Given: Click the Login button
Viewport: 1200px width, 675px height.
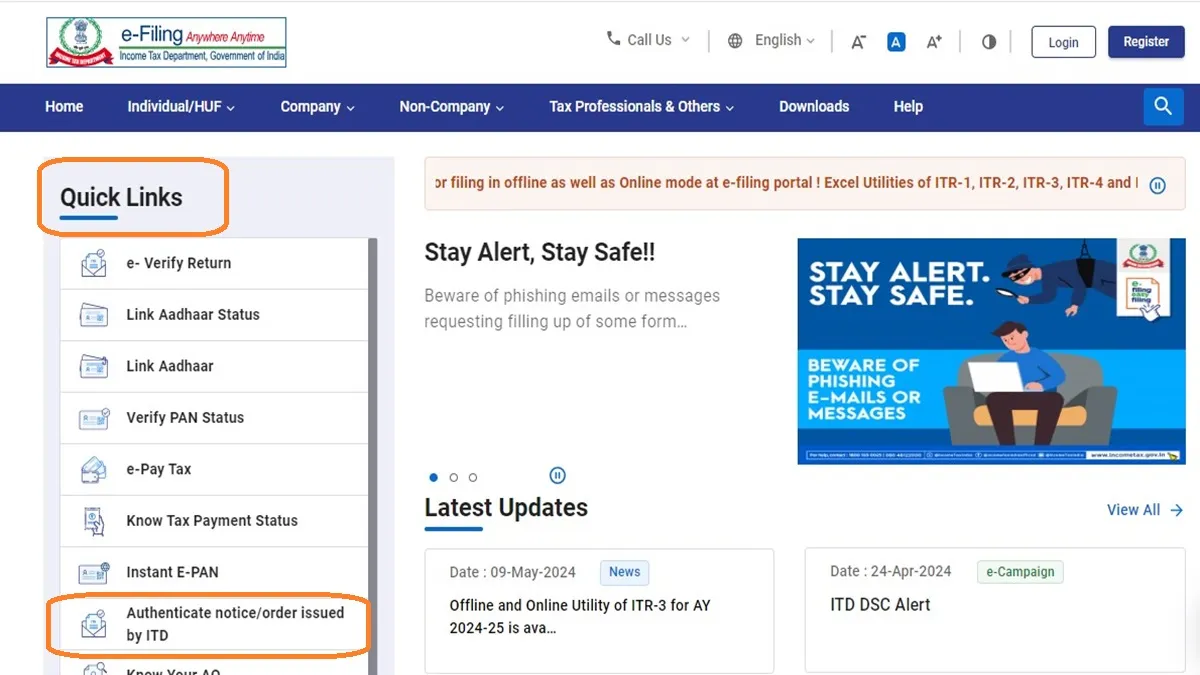Looking at the screenshot, I should [1063, 42].
